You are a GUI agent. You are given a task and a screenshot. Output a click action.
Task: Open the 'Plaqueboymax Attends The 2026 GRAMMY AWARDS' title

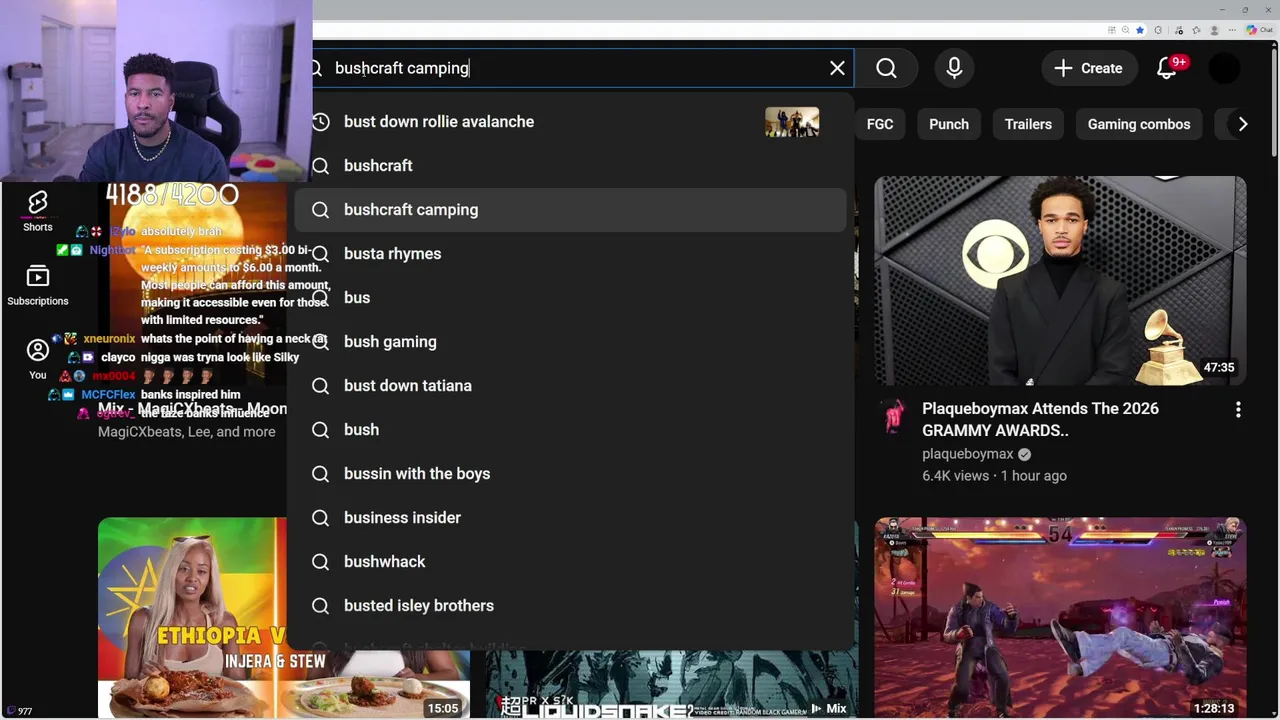pos(1040,419)
